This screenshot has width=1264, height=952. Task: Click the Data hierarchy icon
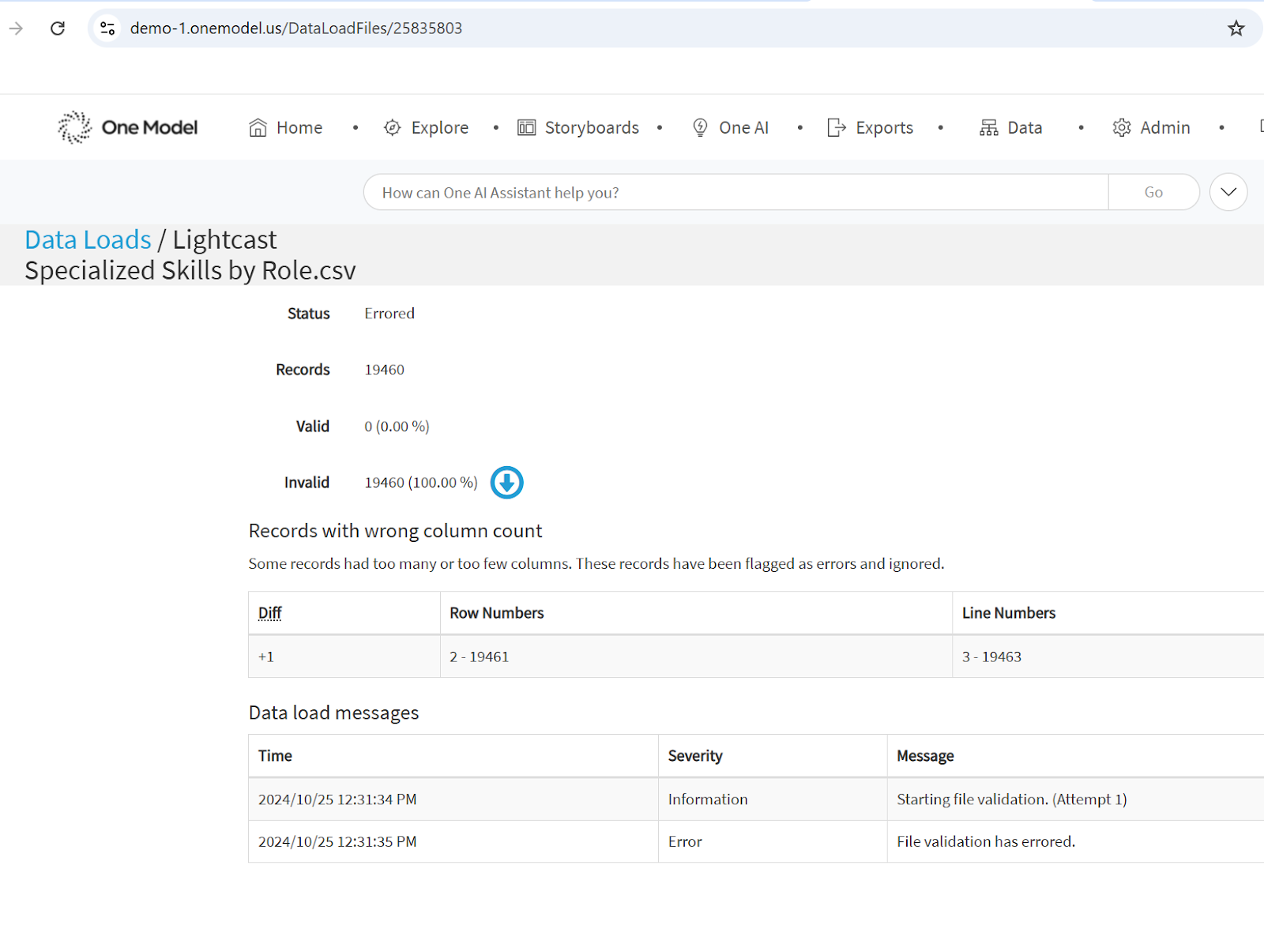pos(988,128)
